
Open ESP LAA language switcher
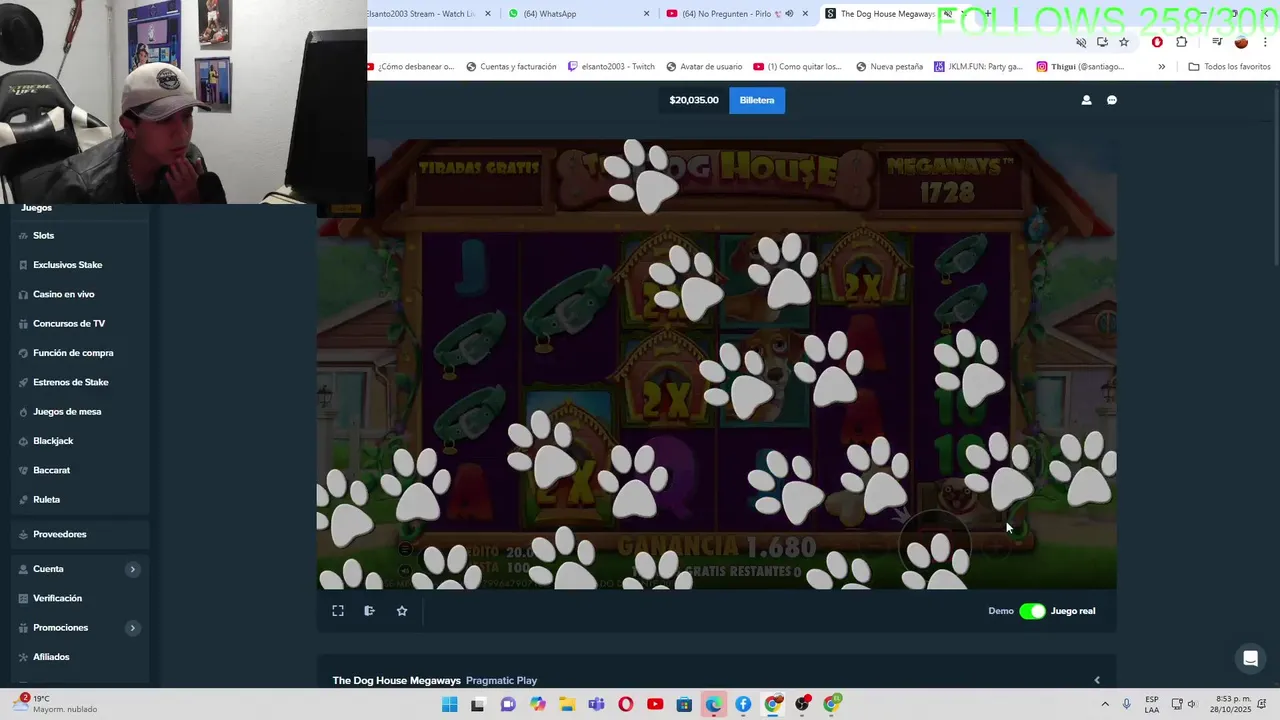point(1152,704)
